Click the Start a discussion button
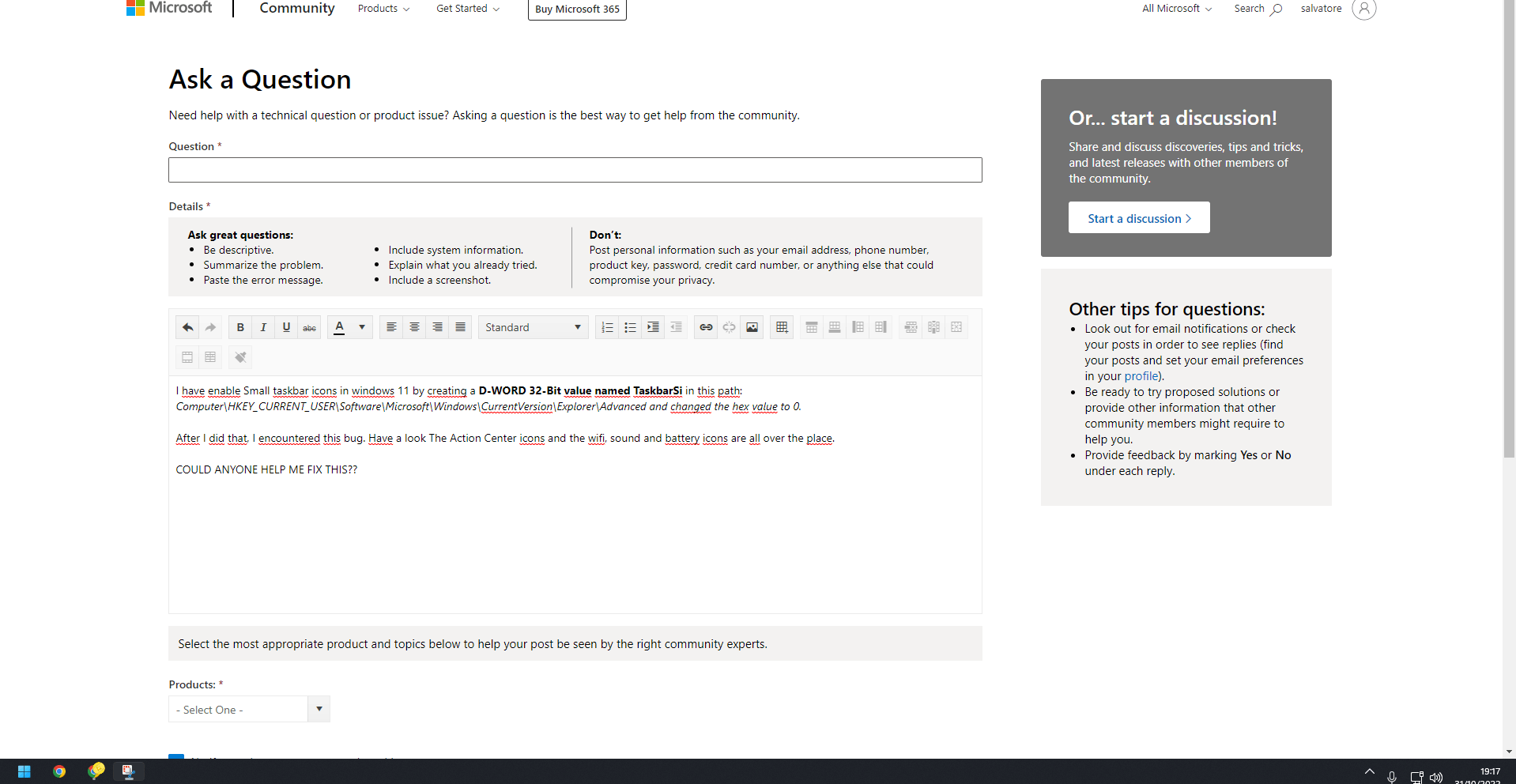Screen dimensions: 1516x784 click(1139, 217)
